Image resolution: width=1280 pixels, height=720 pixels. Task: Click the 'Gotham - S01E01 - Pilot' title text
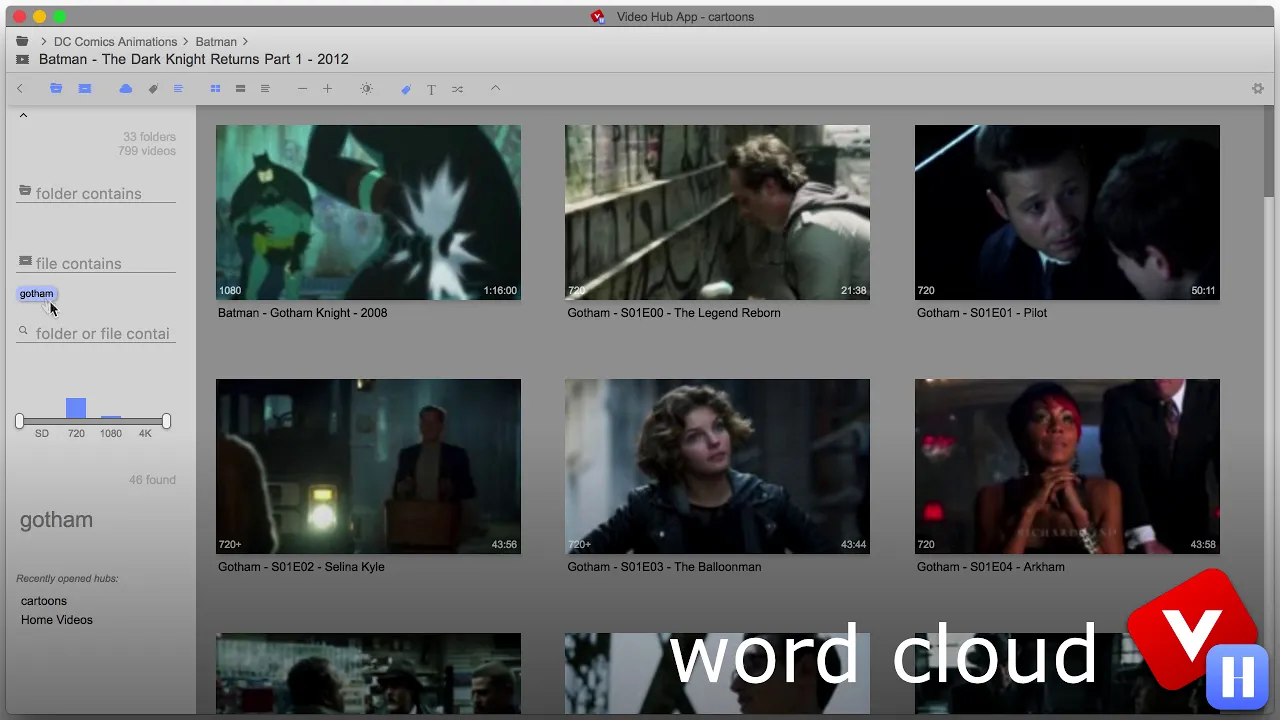coord(982,313)
